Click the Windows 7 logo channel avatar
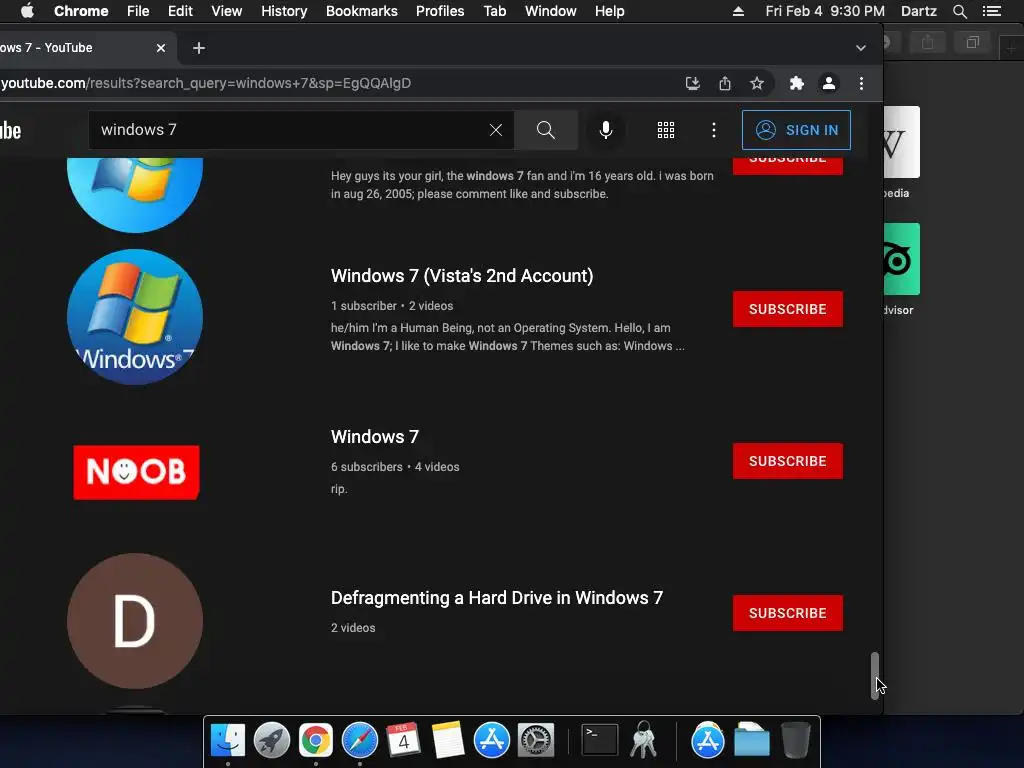Viewport: 1024px width, 768px height. tap(135, 317)
